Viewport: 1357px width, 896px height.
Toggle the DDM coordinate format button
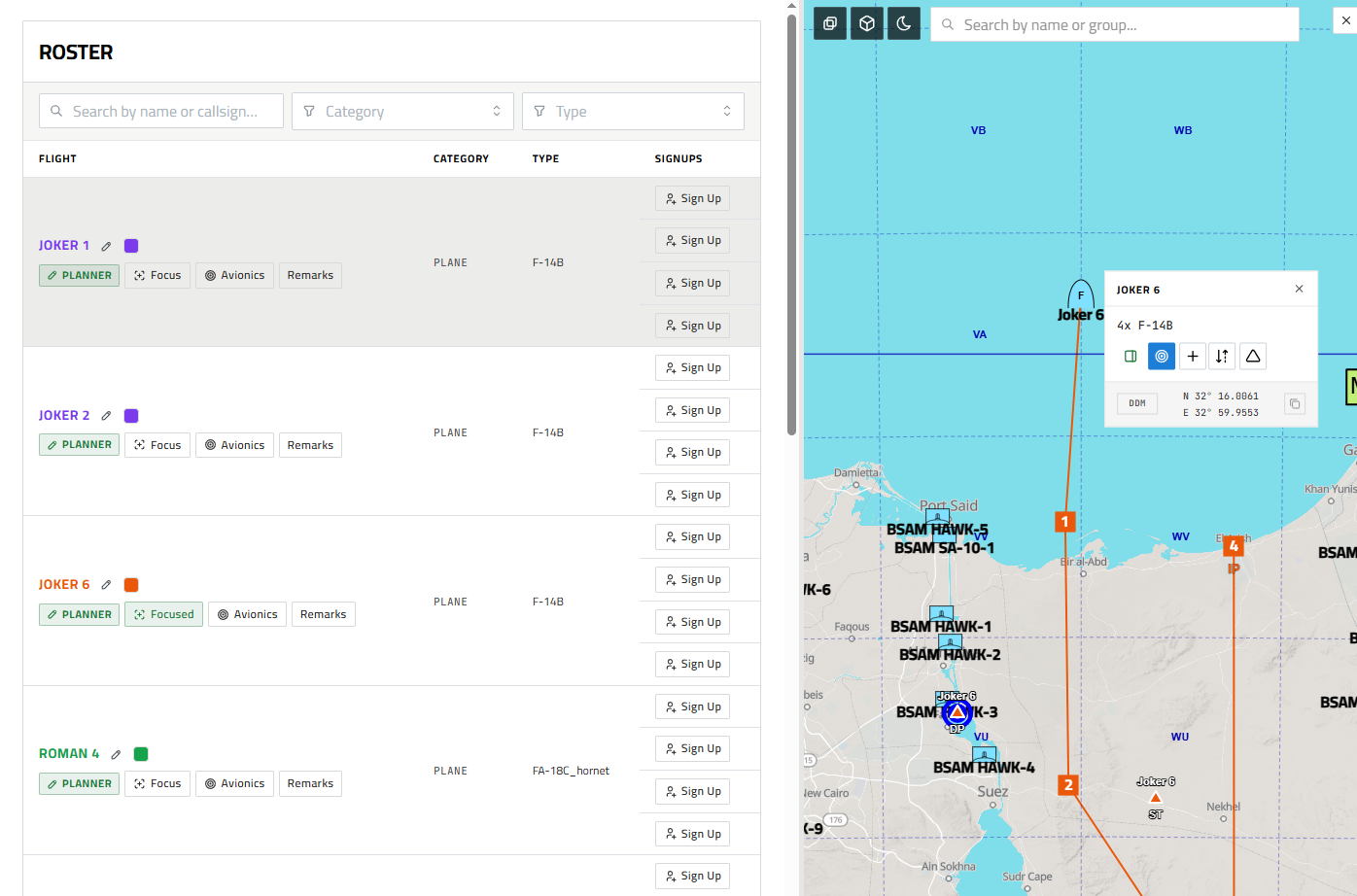click(1137, 403)
